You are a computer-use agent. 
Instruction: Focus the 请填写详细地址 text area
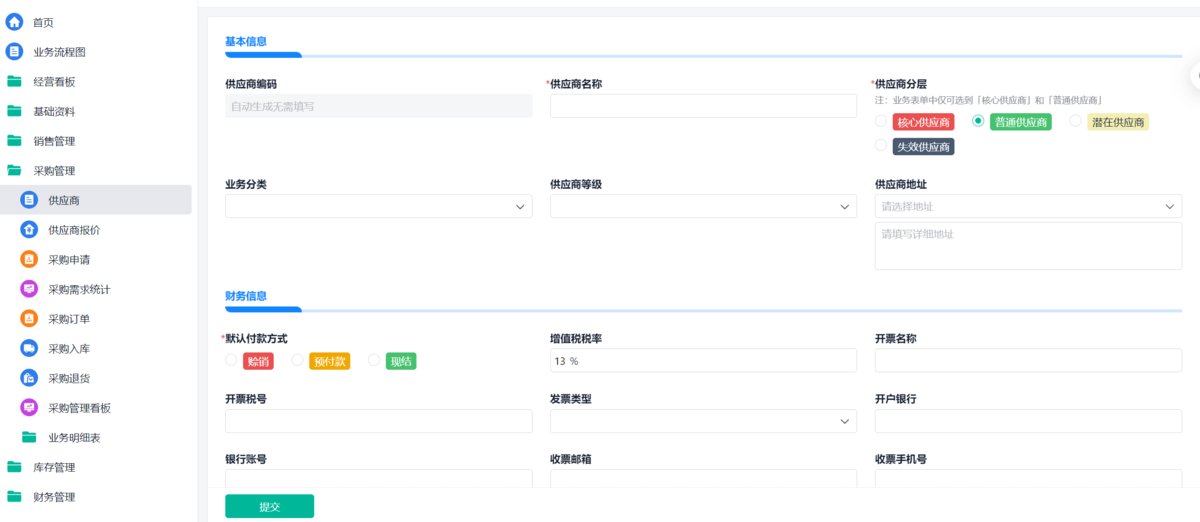pyautogui.click(x=1028, y=246)
